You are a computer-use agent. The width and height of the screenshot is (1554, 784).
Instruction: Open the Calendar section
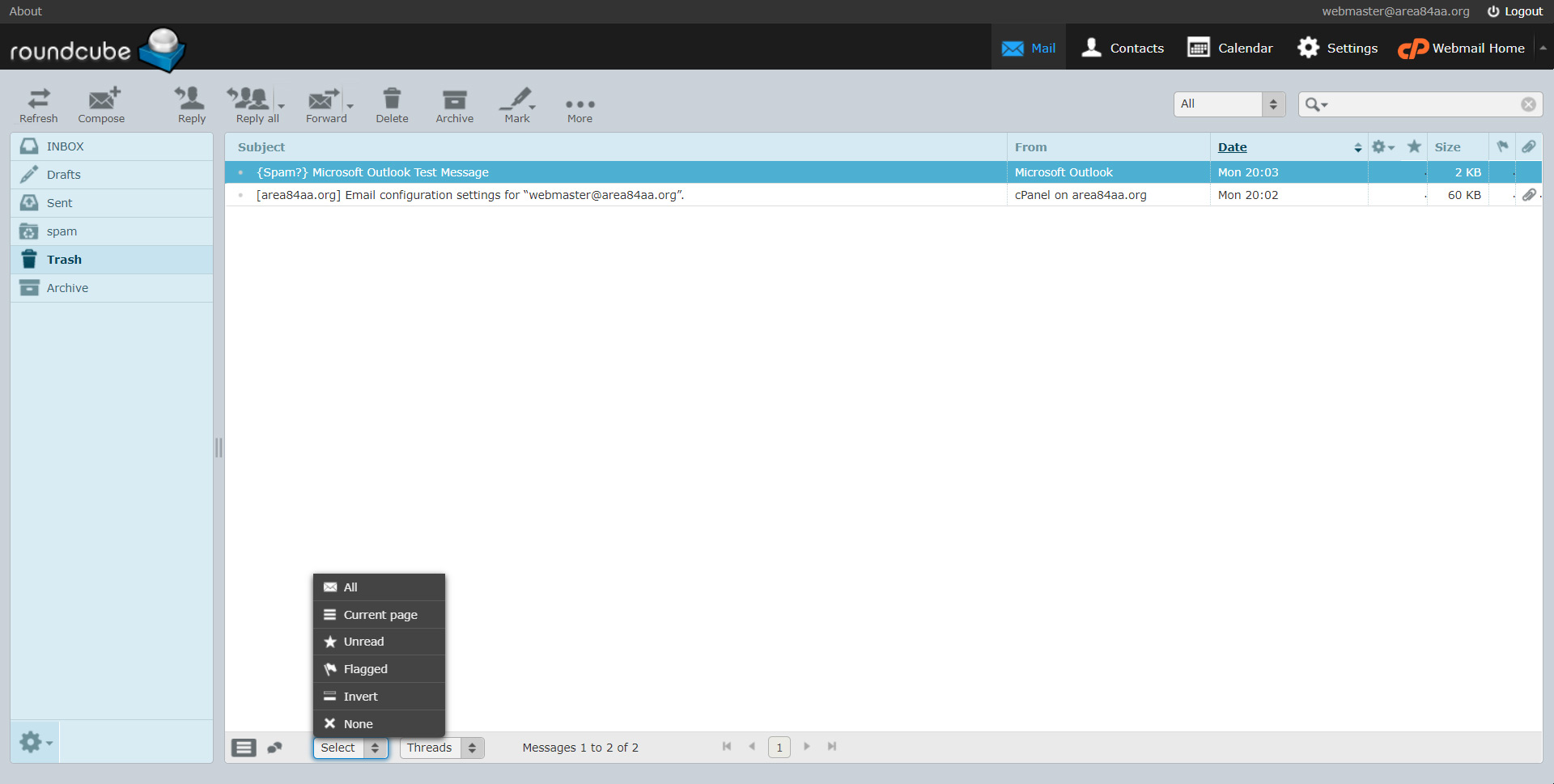pos(1229,48)
